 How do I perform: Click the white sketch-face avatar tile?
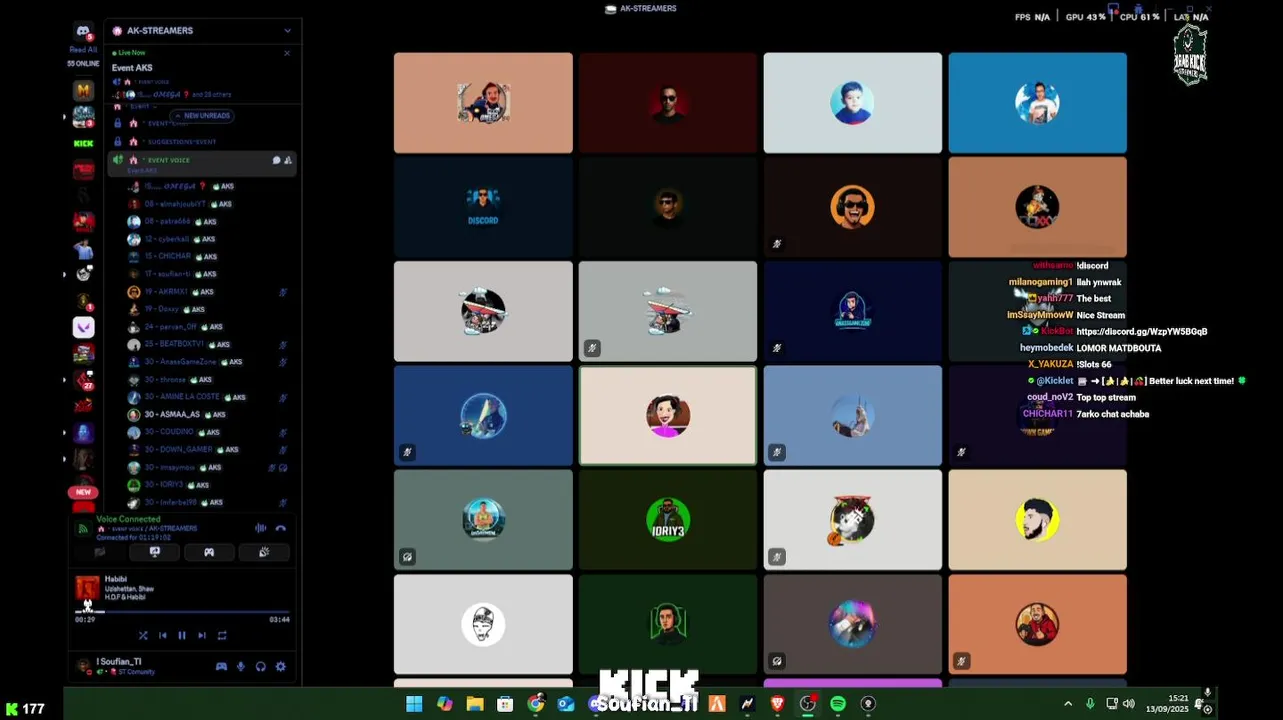(483, 624)
